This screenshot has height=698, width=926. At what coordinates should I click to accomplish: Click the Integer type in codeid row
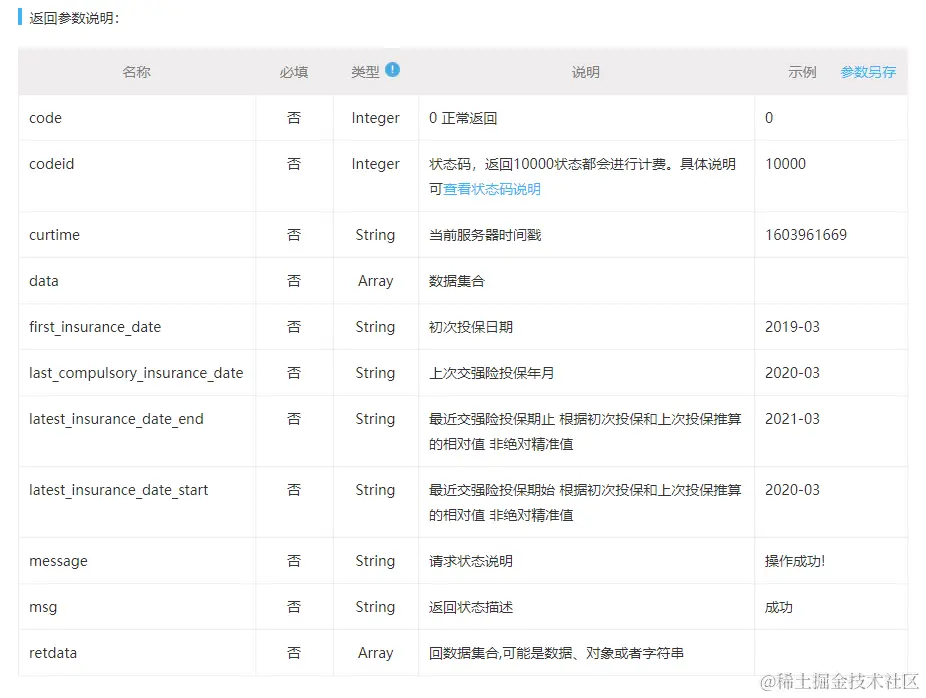tap(376, 164)
